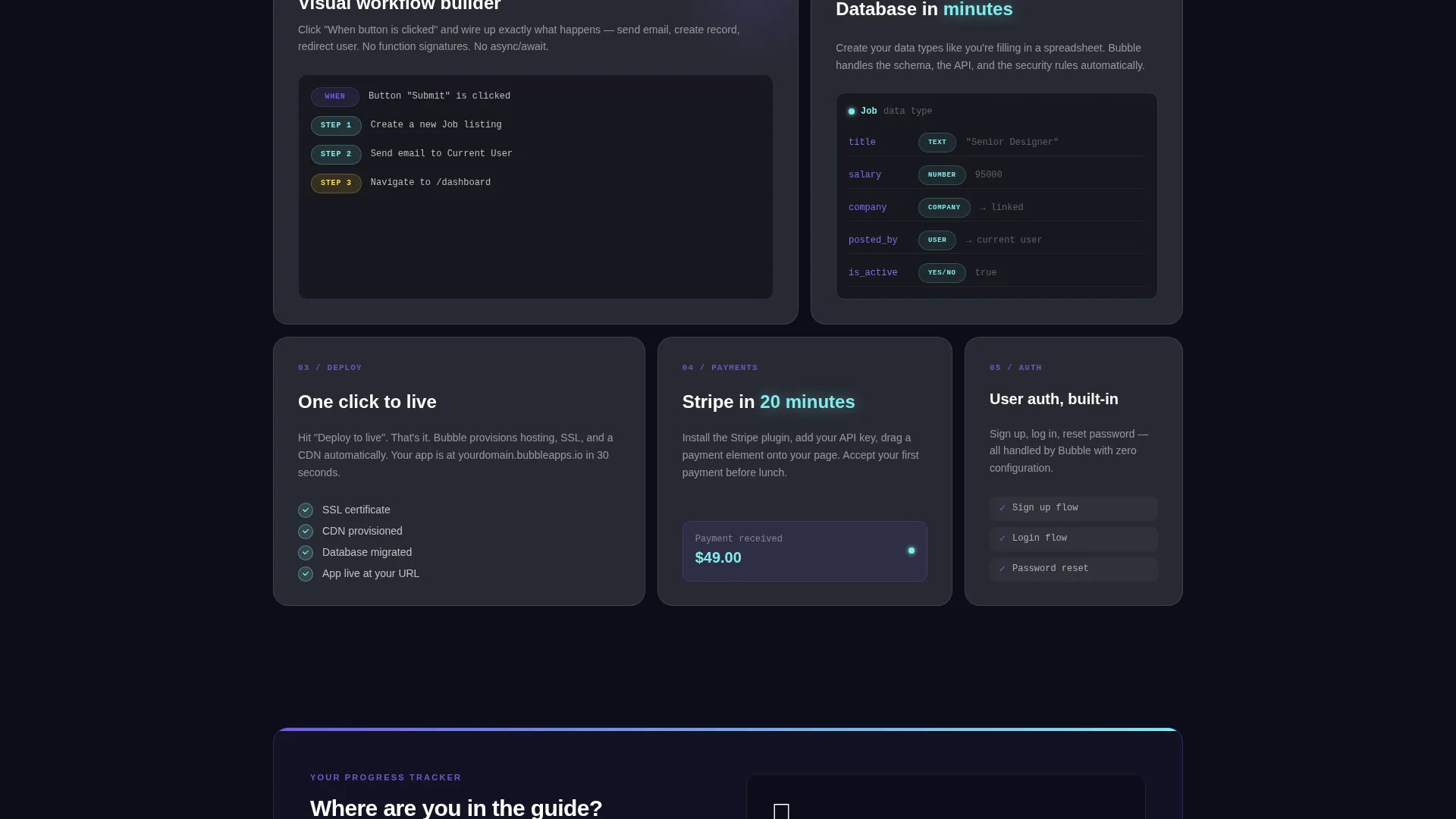Click checkmark next to Sign up flow
The width and height of the screenshot is (1456, 819).
click(x=1003, y=508)
